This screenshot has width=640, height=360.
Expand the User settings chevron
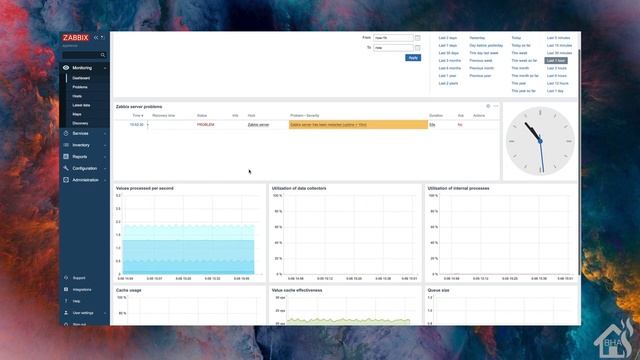(x=105, y=313)
